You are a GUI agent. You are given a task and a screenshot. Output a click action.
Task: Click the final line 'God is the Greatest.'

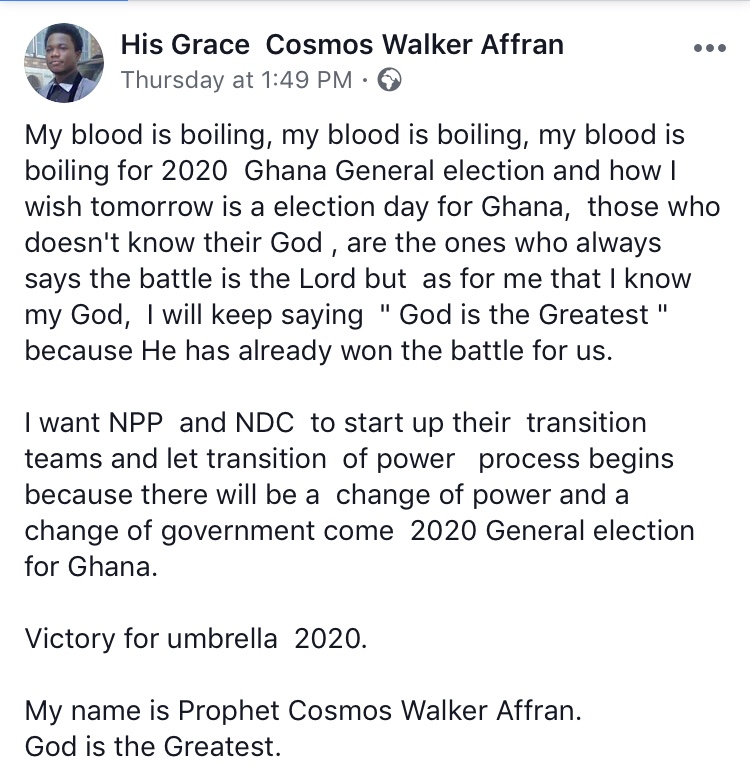point(153,746)
